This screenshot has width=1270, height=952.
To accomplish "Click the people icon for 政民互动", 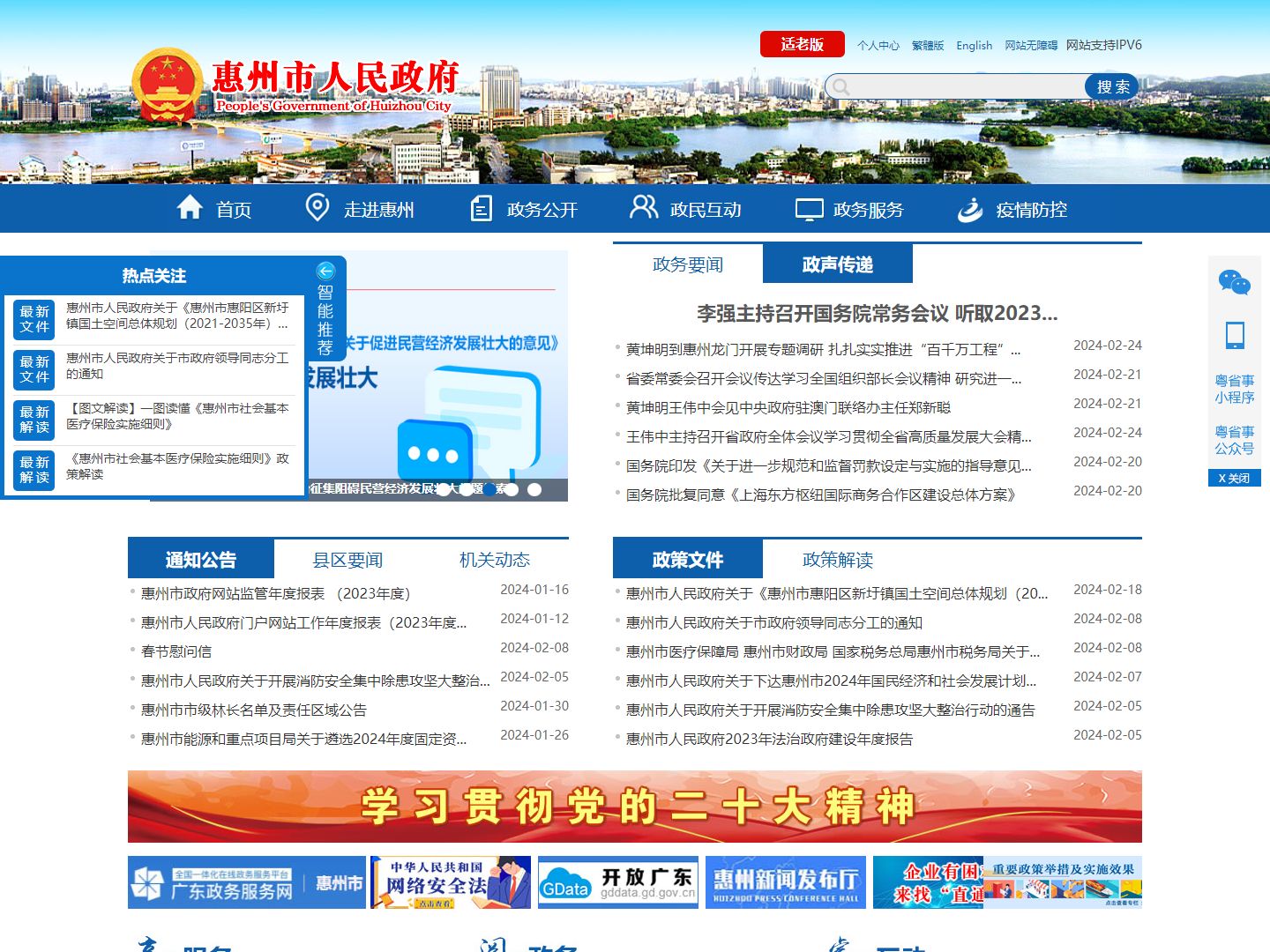I will tap(644, 207).
